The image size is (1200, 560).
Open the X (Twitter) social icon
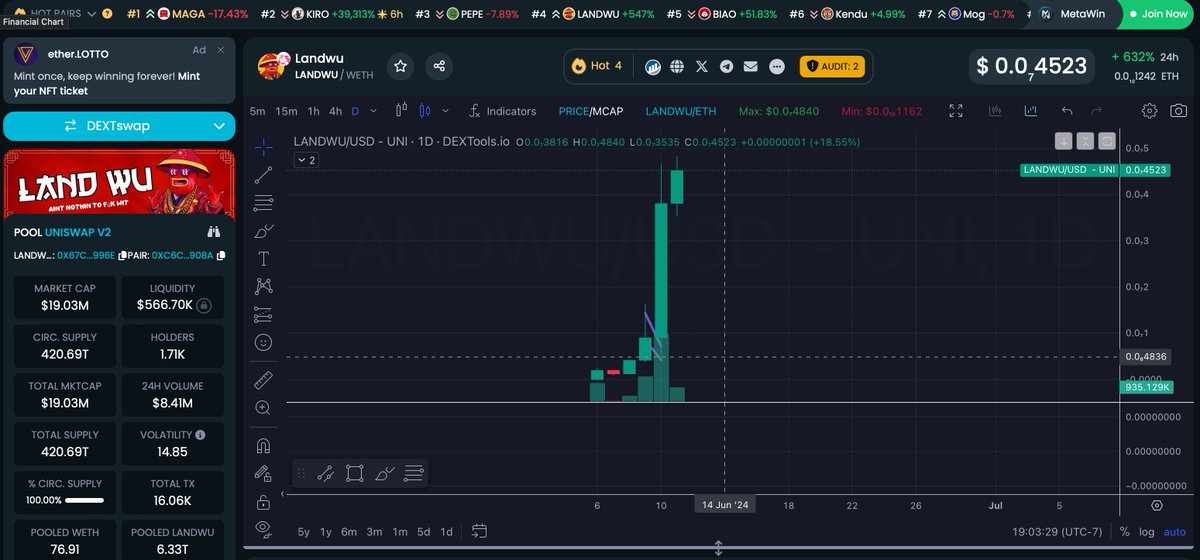702,66
